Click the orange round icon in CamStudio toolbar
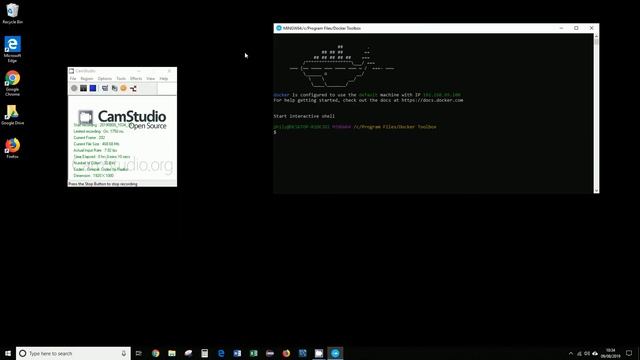The height and width of the screenshot is (360, 640). point(124,88)
